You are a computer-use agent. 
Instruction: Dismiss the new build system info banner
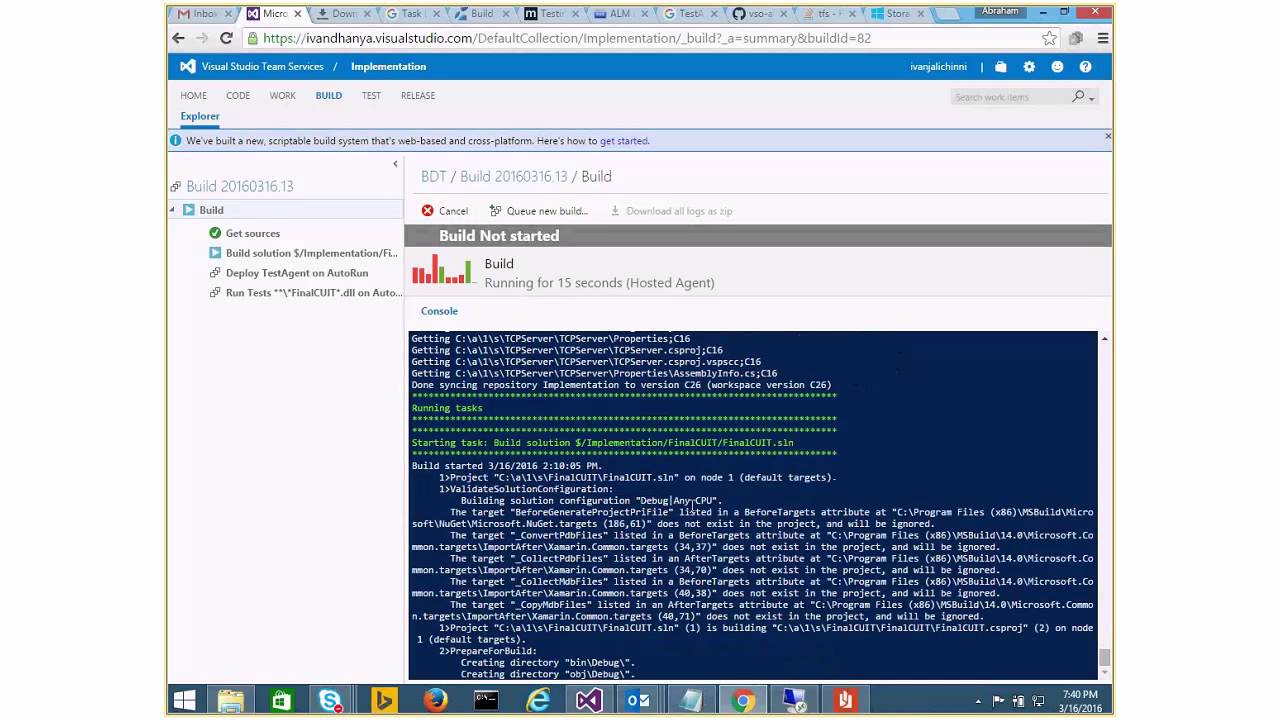1107,136
